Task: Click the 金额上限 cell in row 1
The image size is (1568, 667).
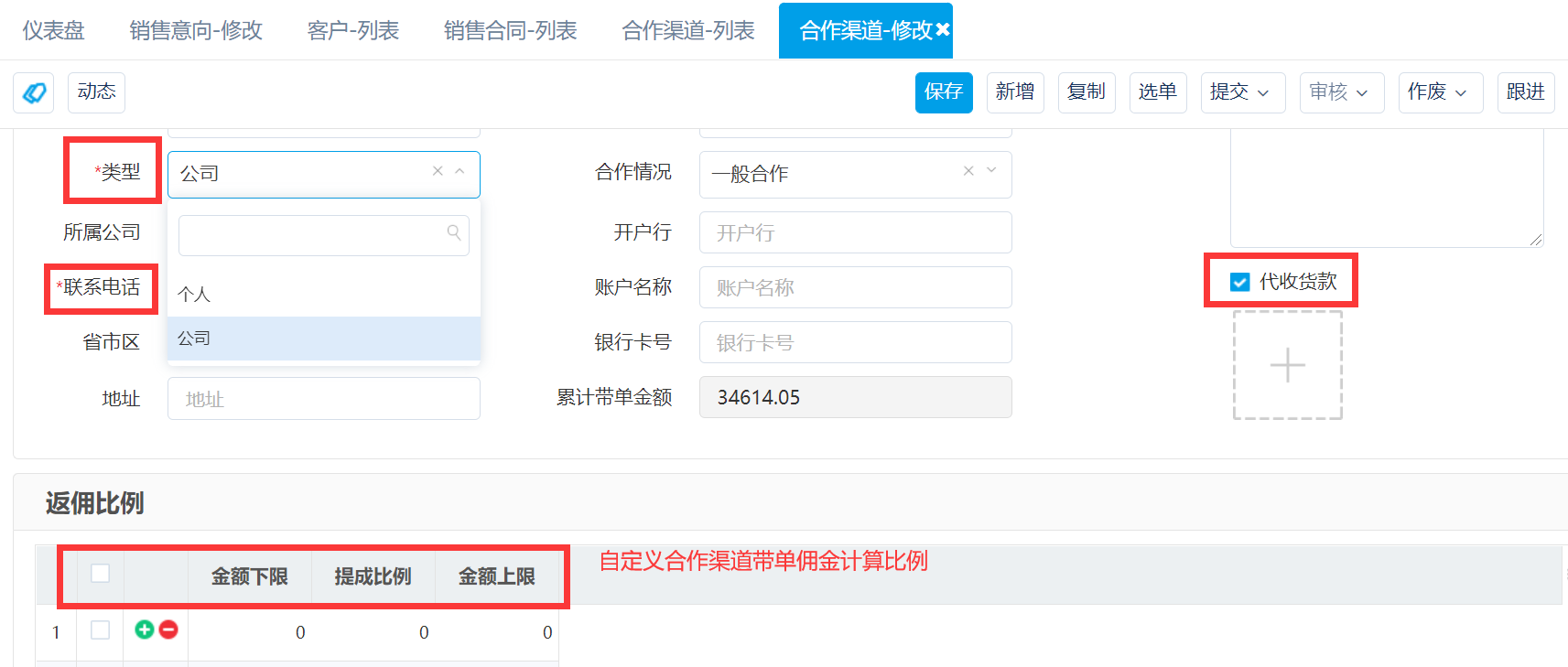Action: [x=497, y=632]
